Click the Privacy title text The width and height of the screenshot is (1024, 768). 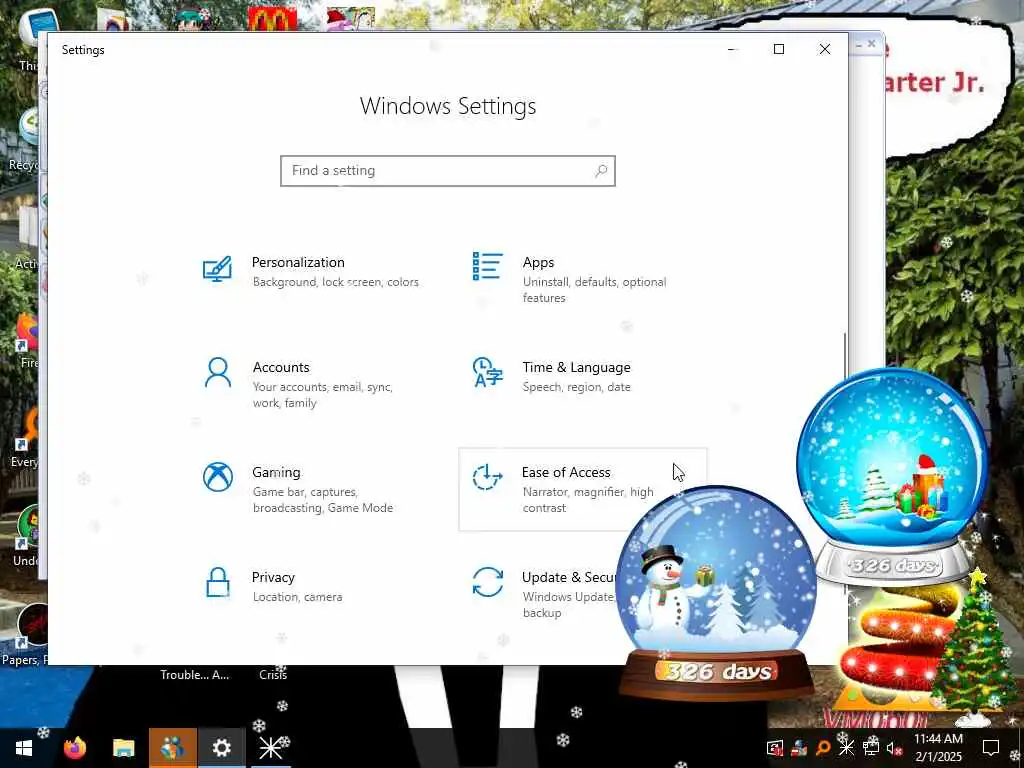pyautogui.click(x=273, y=577)
